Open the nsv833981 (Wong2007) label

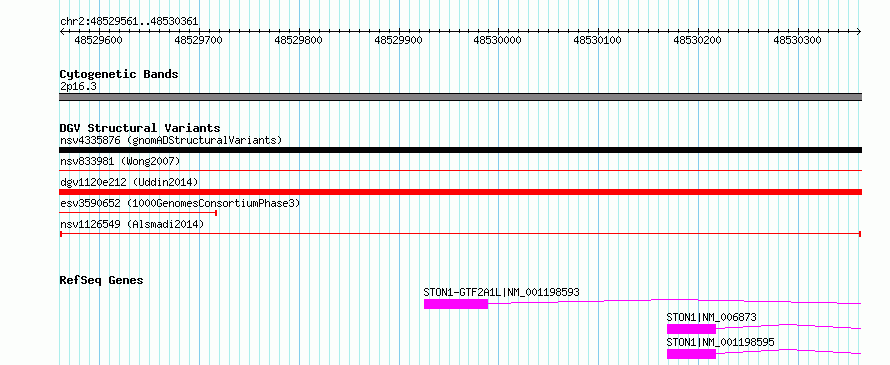[x=120, y=161]
